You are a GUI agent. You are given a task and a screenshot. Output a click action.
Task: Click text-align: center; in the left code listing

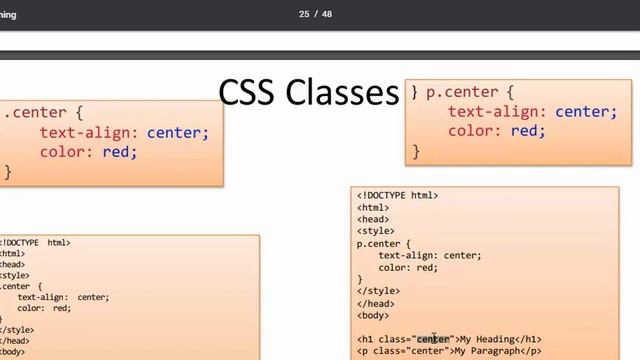63,297
